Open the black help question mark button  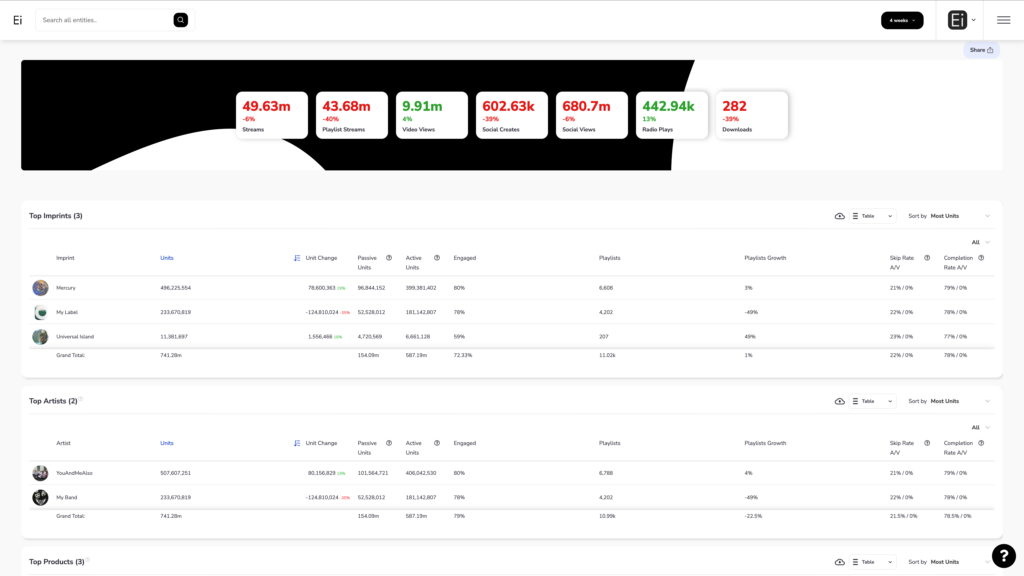(x=1003, y=556)
